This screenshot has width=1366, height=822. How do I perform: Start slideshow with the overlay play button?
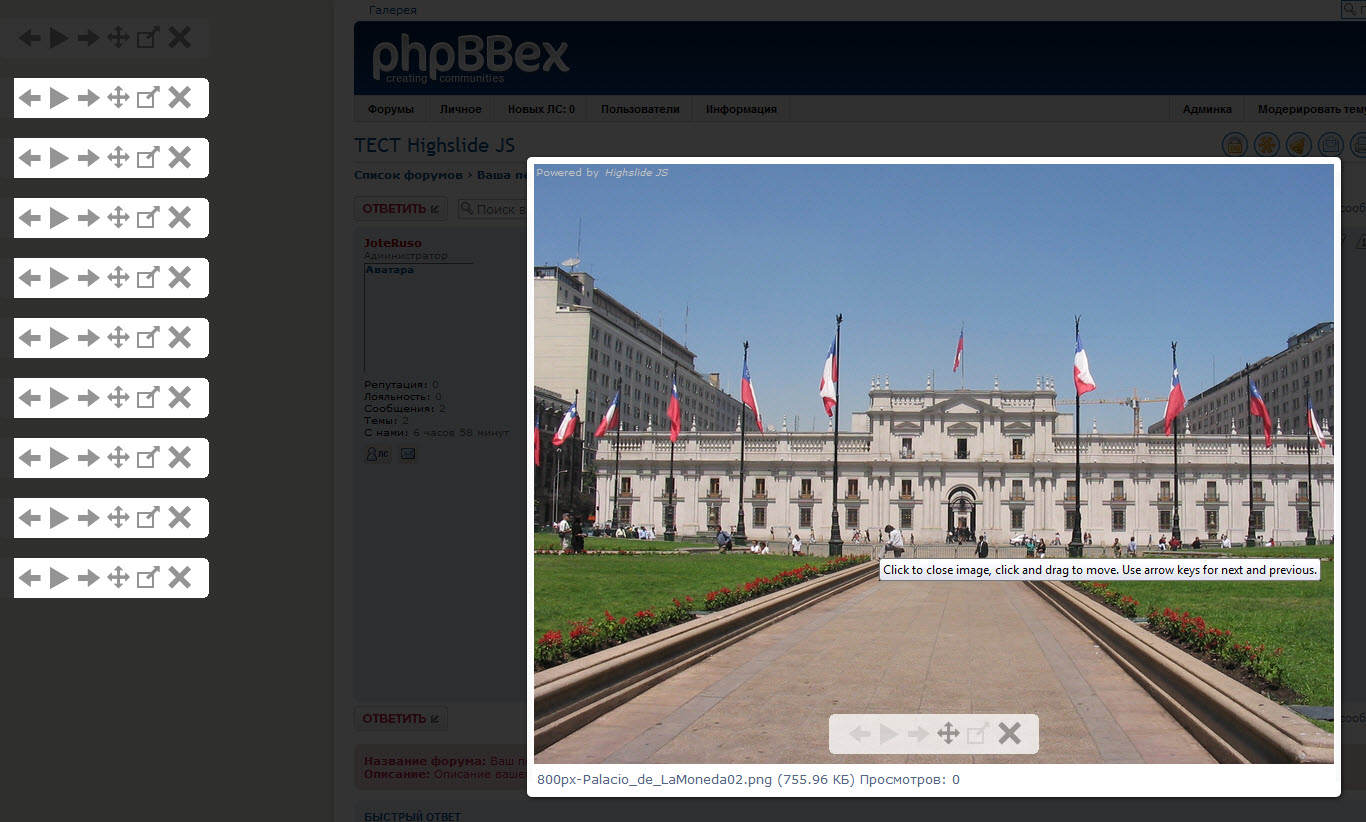coord(889,734)
